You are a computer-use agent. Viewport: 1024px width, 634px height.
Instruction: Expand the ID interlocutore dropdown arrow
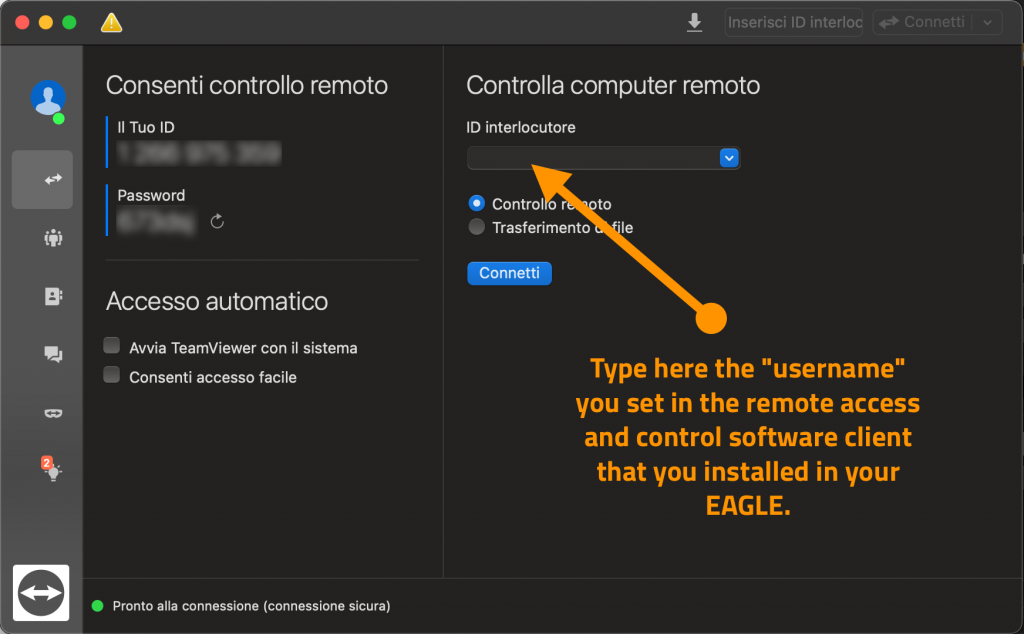tap(728, 158)
